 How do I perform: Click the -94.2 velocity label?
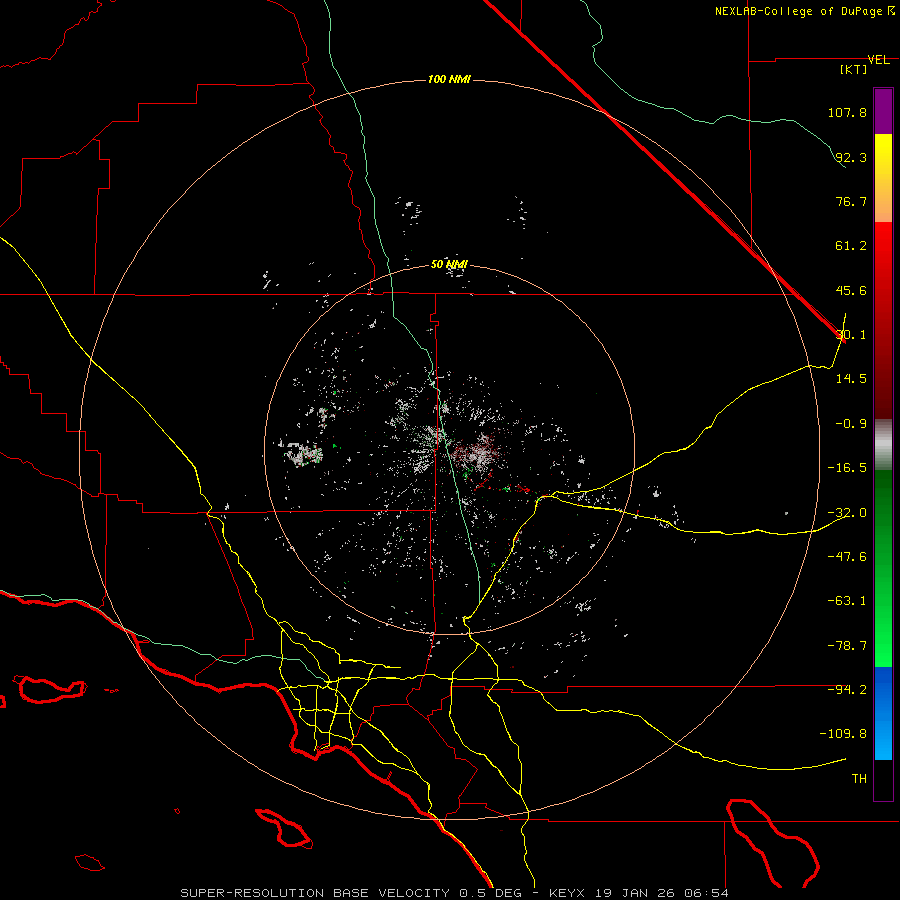847,690
